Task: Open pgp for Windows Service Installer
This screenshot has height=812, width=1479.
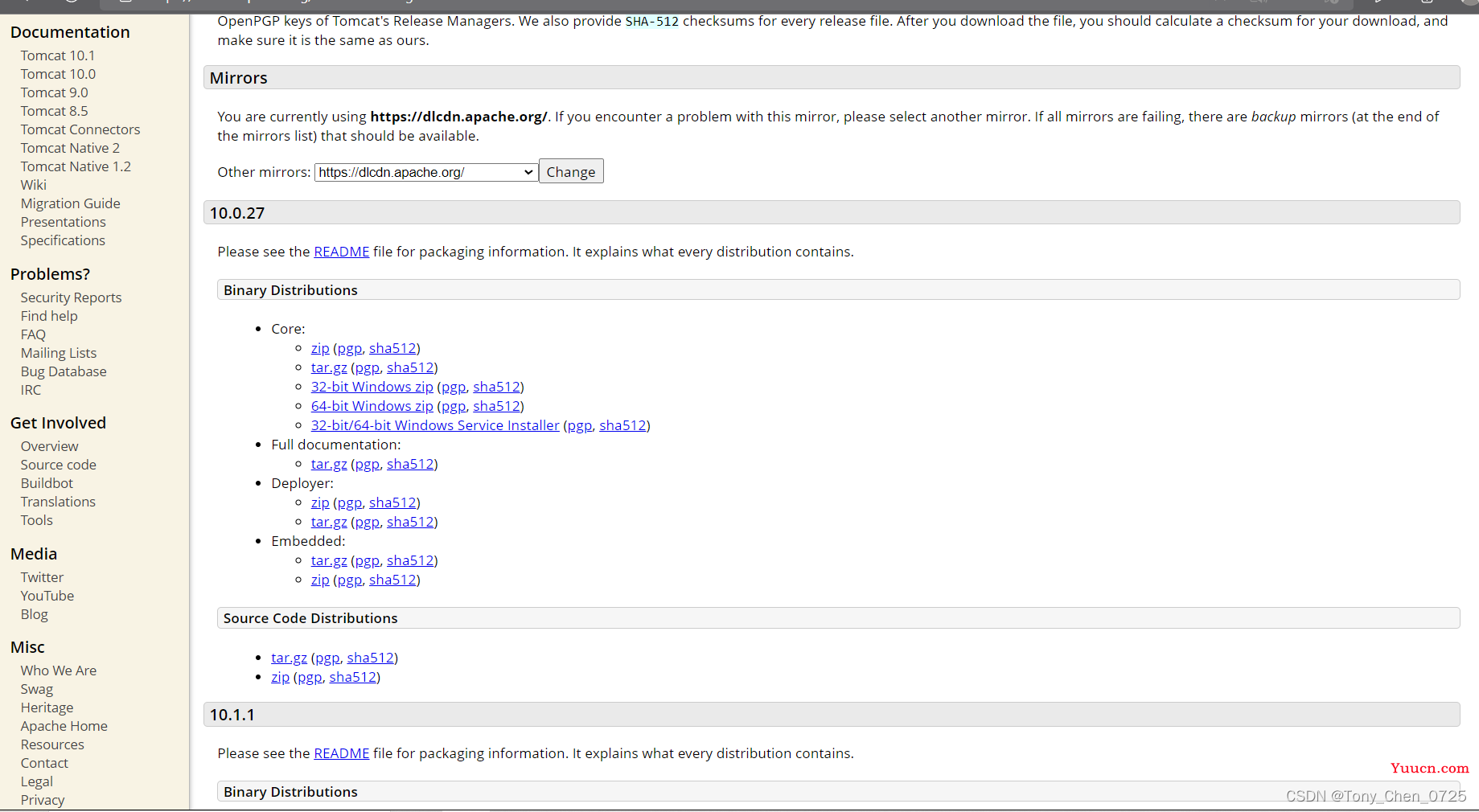Action: (580, 425)
